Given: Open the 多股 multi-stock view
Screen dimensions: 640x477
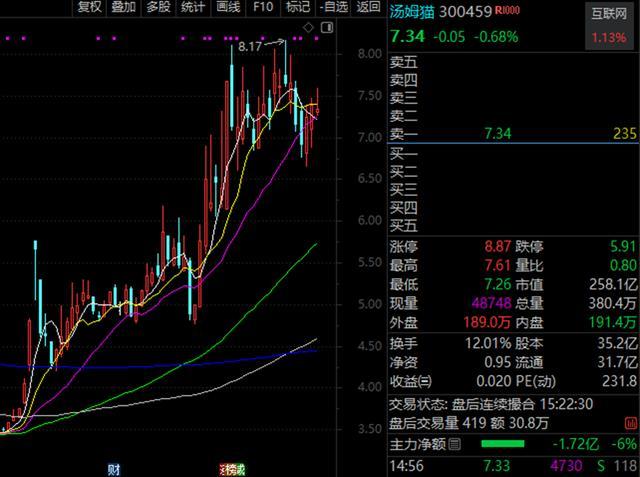Looking at the screenshot, I should tap(158, 7).
